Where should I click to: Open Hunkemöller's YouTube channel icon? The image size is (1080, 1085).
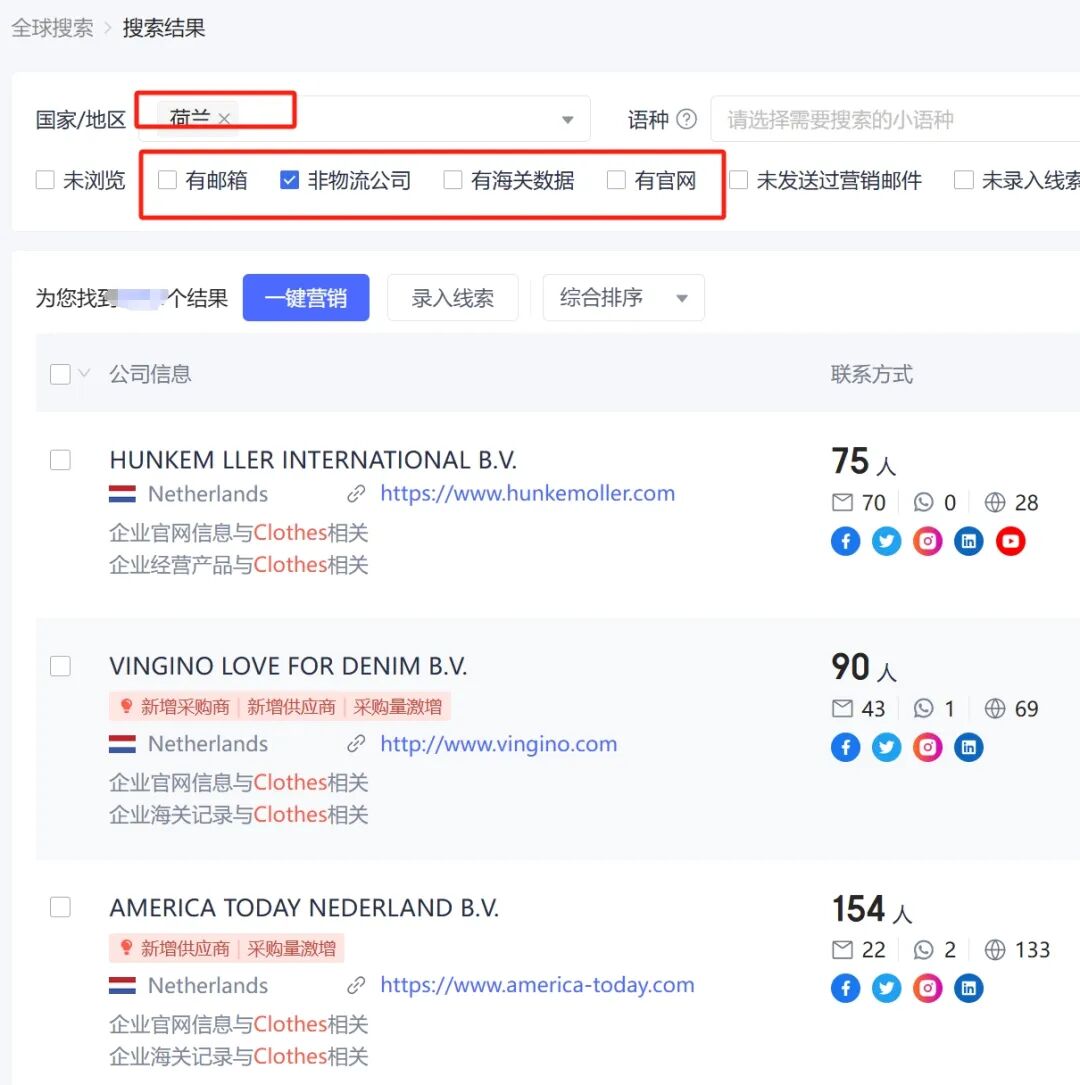[1010, 541]
